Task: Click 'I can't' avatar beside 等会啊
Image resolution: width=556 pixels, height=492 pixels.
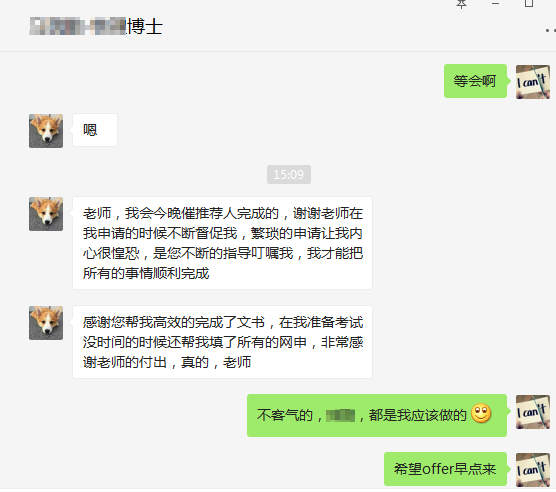Action: coord(533,82)
